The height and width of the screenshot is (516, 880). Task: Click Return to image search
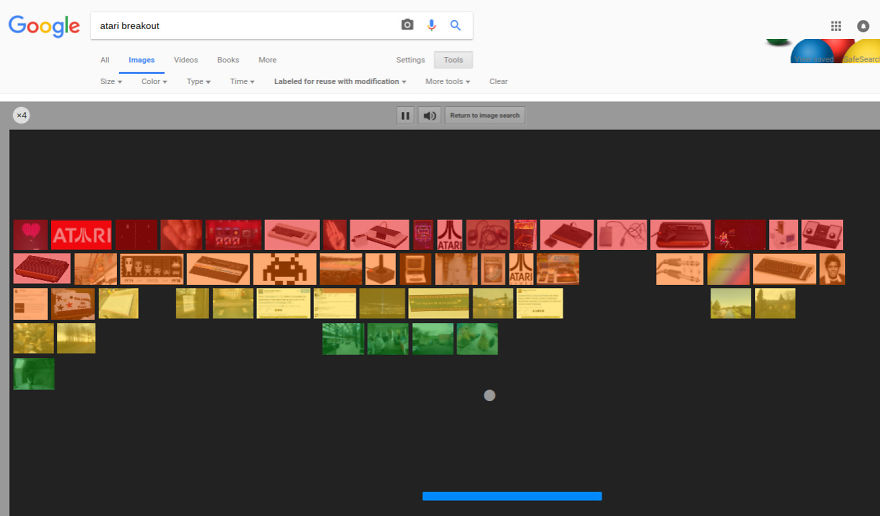pyautogui.click(x=485, y=116)
